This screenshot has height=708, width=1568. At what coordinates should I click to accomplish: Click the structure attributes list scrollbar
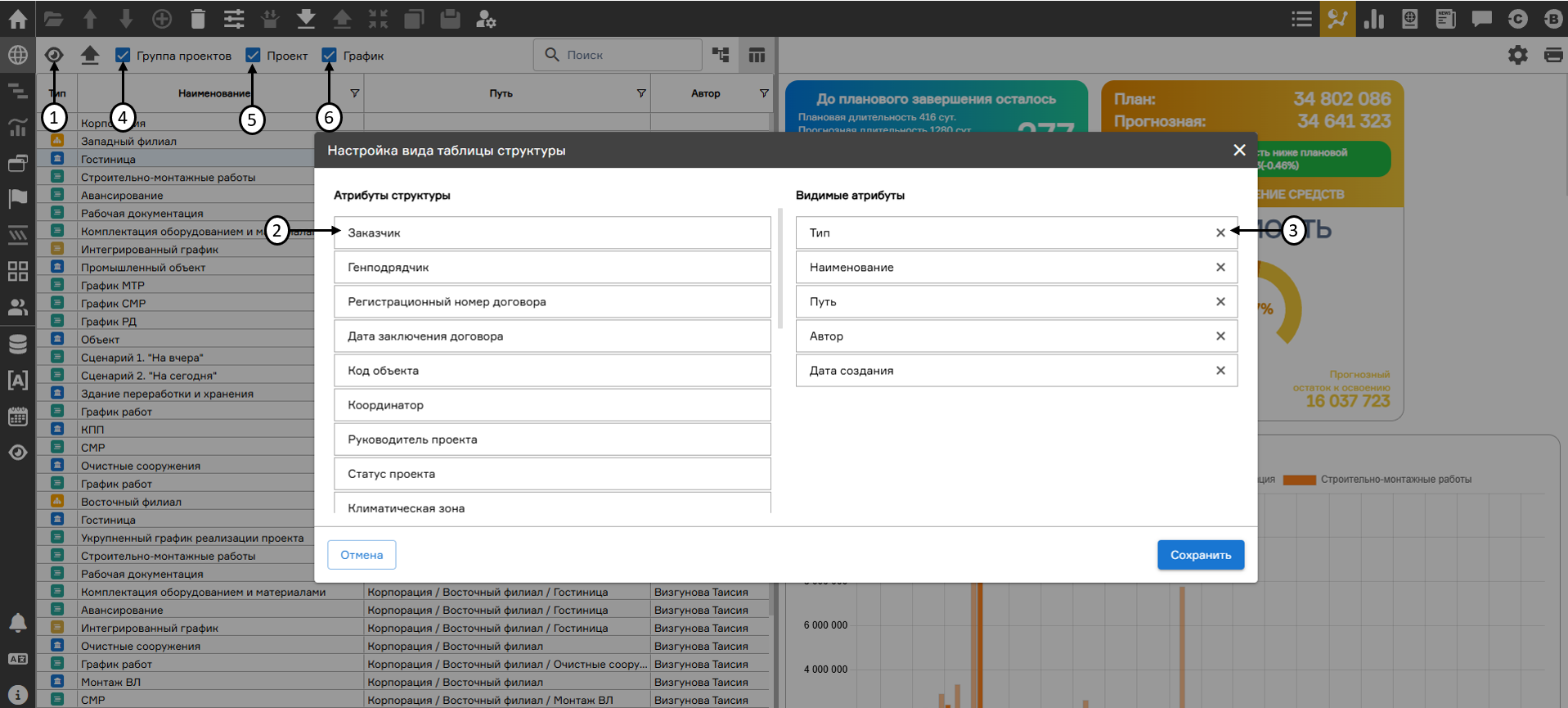pyautogui.click(x=780, y=268)
